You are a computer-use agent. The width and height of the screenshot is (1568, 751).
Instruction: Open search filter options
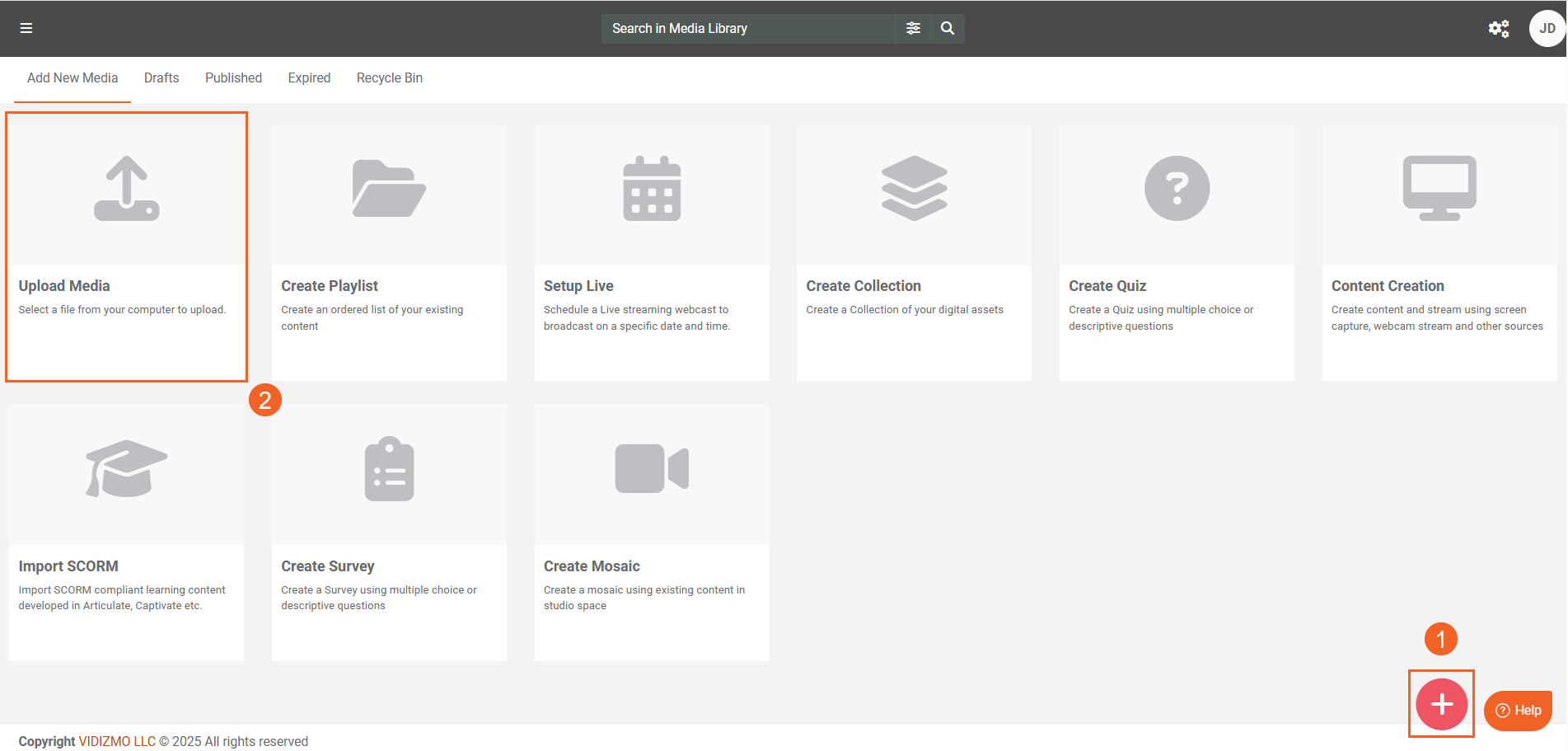[913, 28]
